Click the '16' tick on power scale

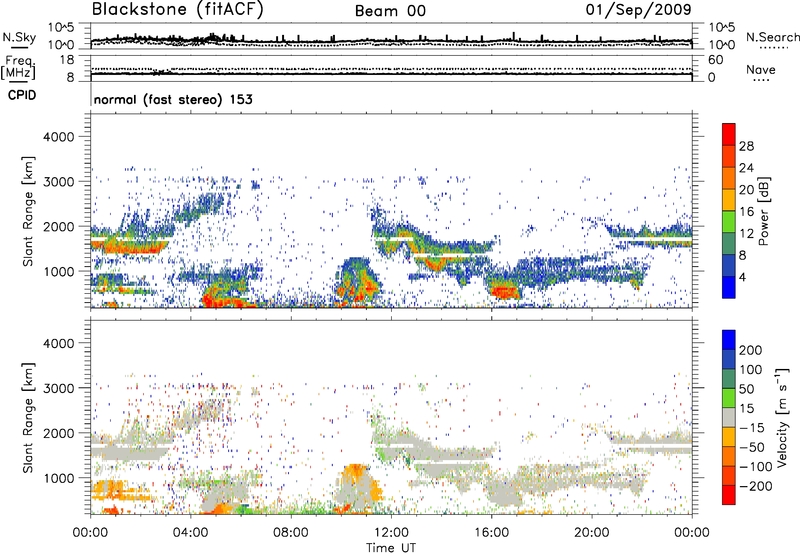(746, 212)
